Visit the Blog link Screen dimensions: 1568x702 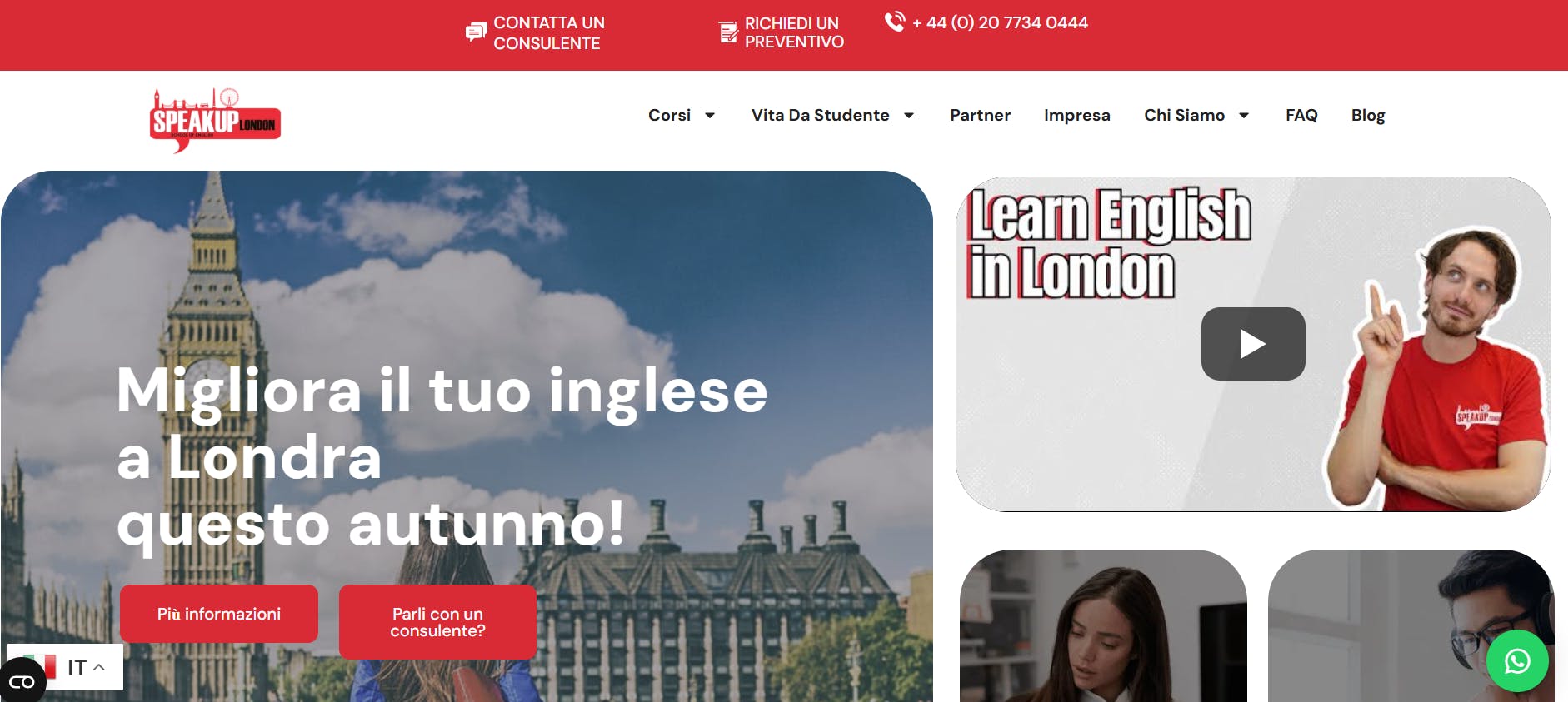[x=1368, y=115]
